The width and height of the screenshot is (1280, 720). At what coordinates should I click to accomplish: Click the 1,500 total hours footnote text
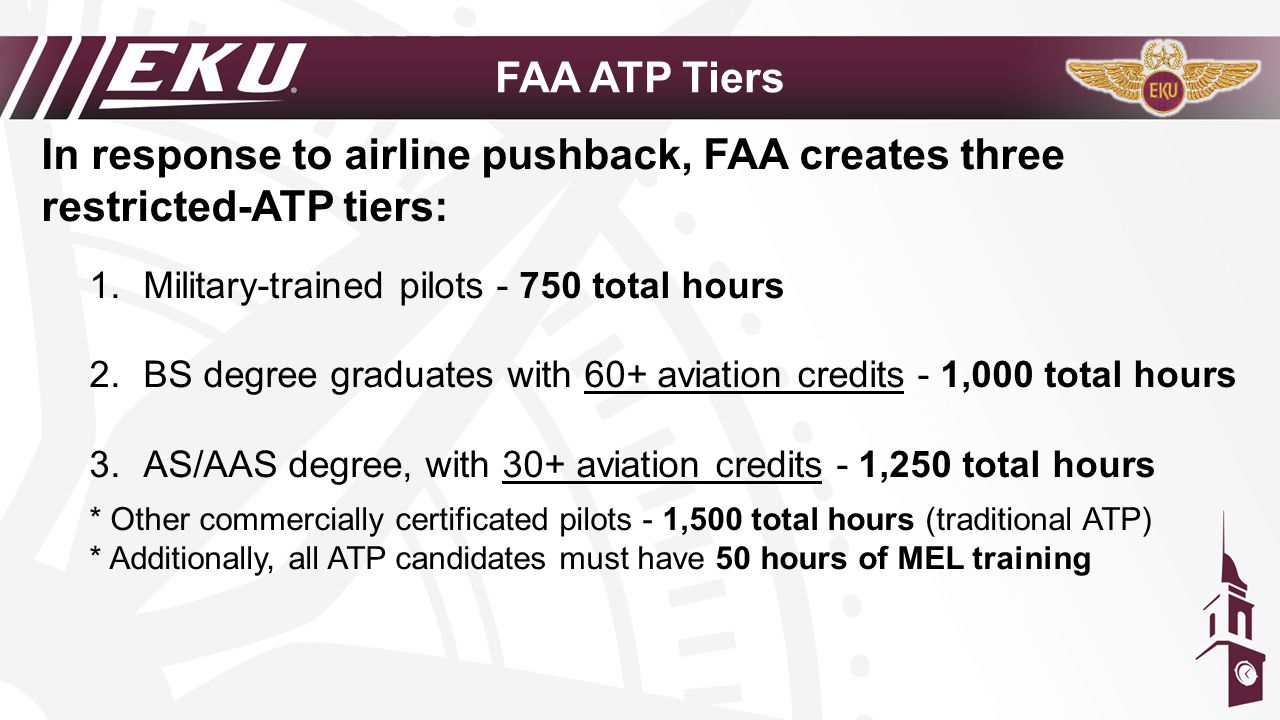(788, 520)
